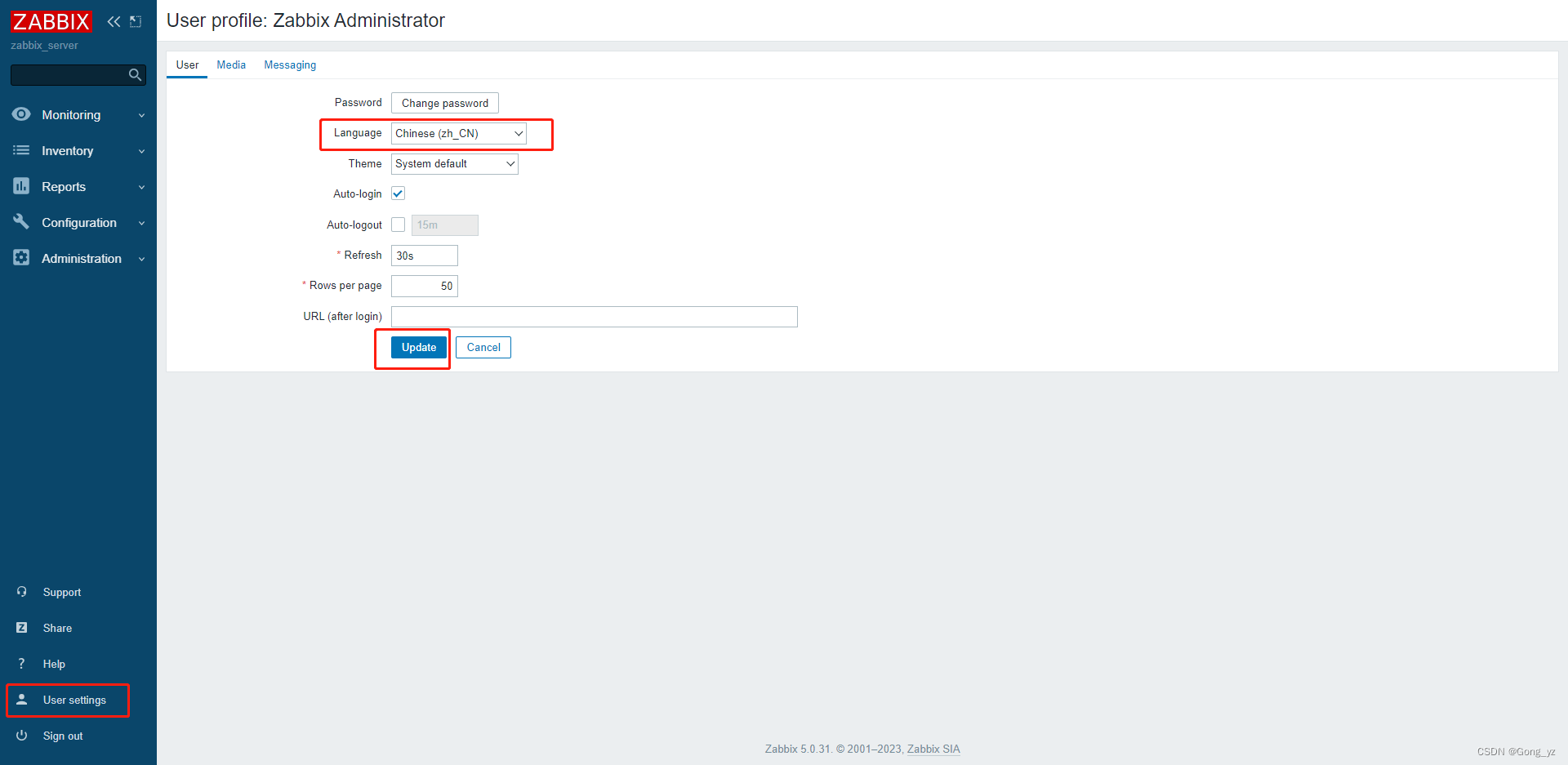Click the Administration gear icon

coord(21,258)
